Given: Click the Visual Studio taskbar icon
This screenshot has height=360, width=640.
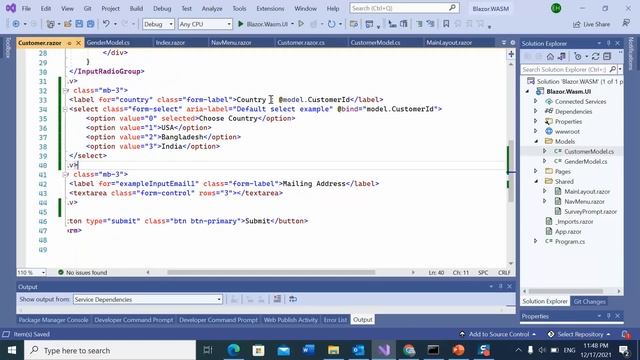Looking at the screenshot, I should pyautogui.click(x=384, y=350).
